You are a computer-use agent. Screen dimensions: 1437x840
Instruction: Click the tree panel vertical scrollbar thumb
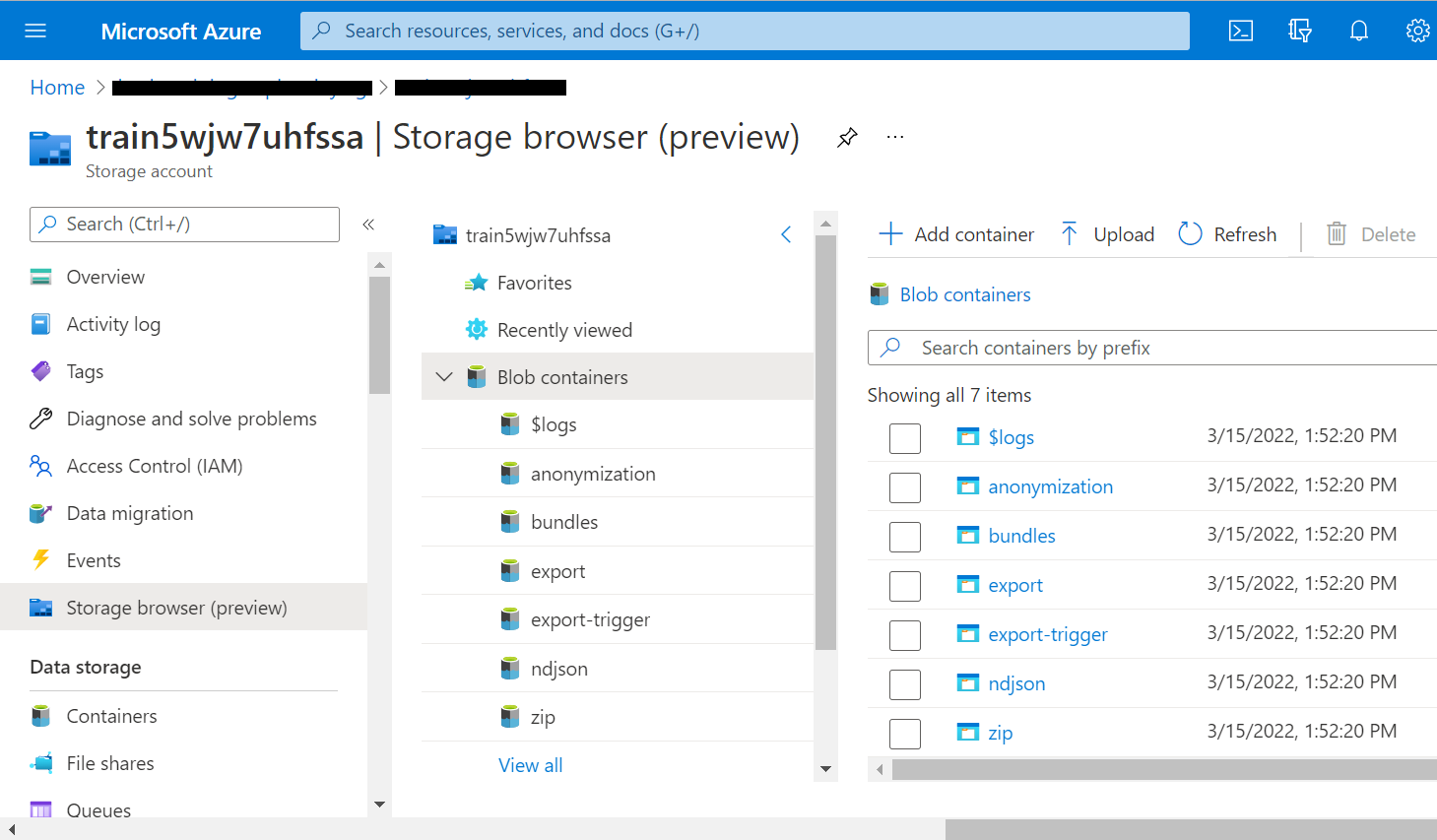pyautogui.click(x=825, y=443)
